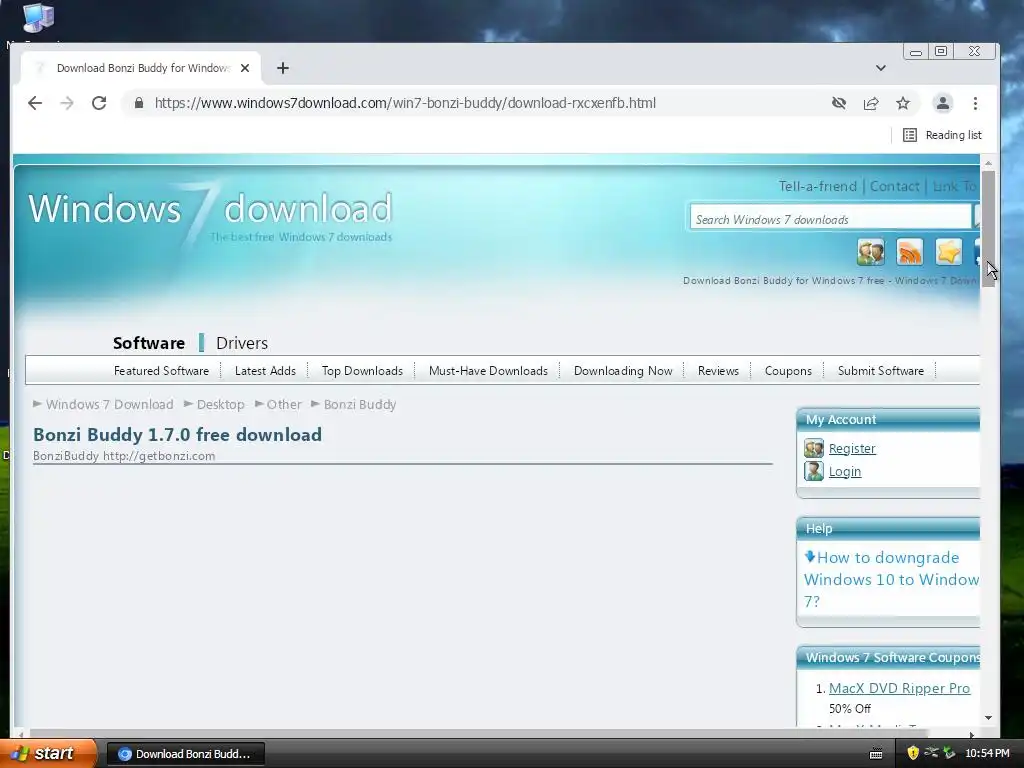1024x768 pixels.
Task: Open MacX DVD Ripper Pro coupon link
Action: [x=899, y=688]
